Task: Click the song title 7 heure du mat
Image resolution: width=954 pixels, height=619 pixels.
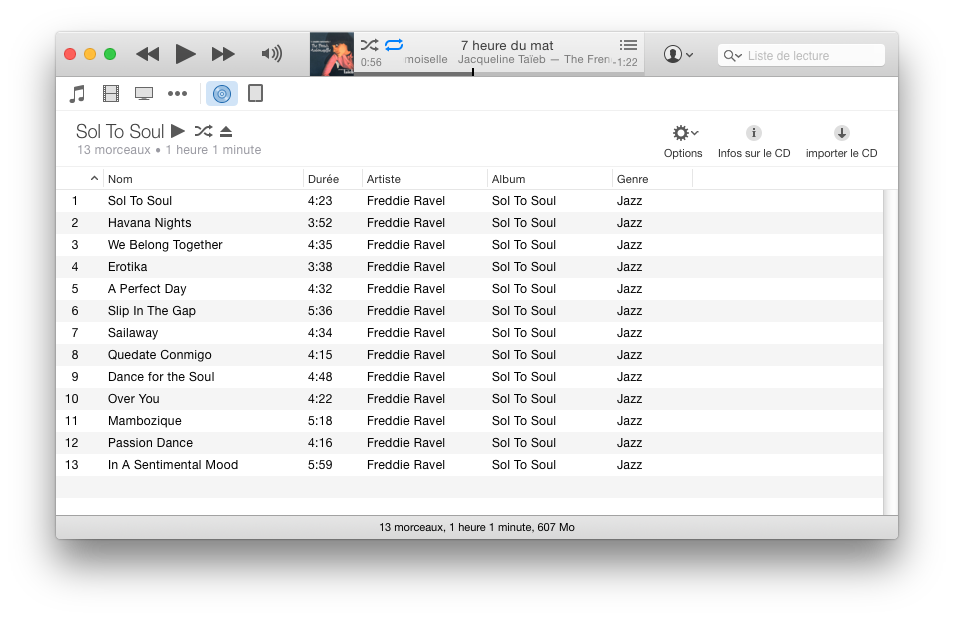Action: (507, 45)
